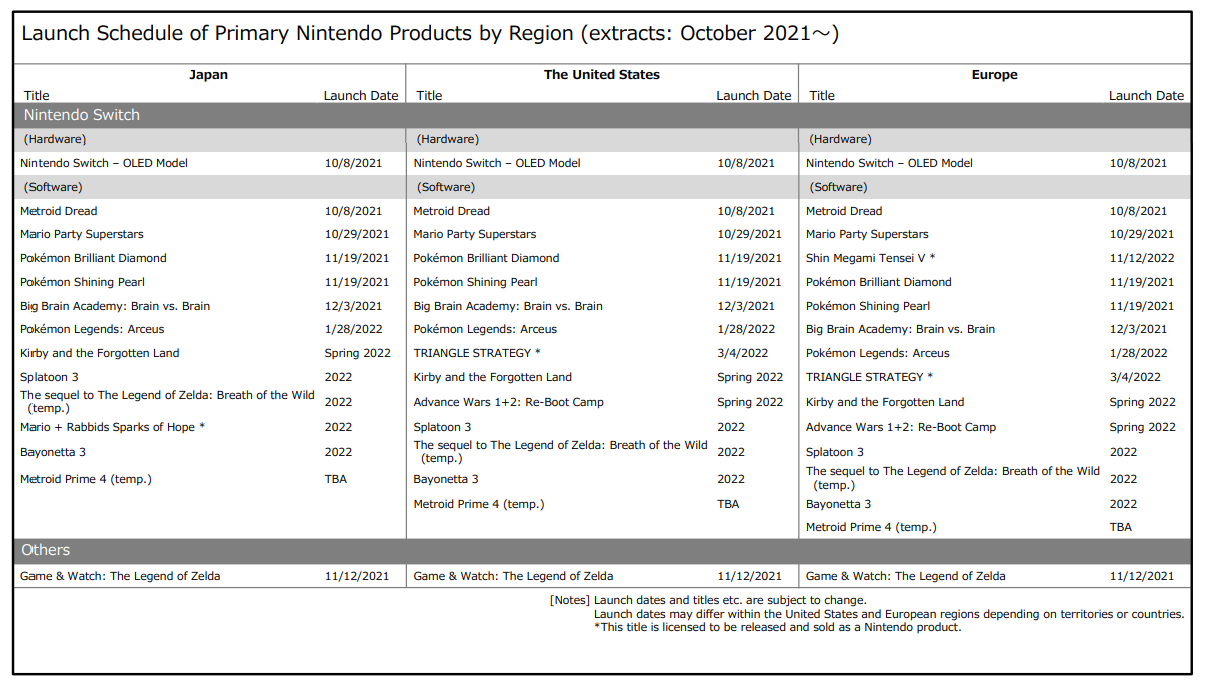
Task: Click 'Mario + Rabbids Sparks of Hope *' title
Action: click(112, 427)
